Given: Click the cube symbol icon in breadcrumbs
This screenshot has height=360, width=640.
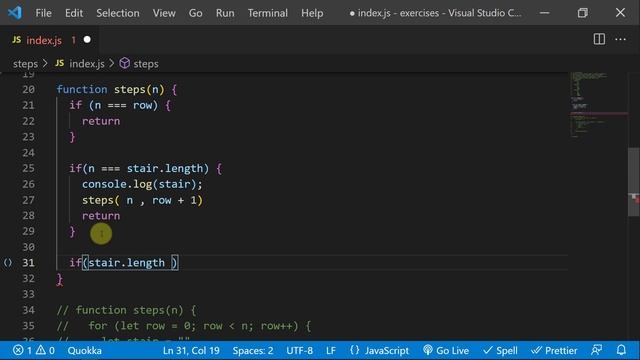Looking at the screenshot, I should 124,63.
